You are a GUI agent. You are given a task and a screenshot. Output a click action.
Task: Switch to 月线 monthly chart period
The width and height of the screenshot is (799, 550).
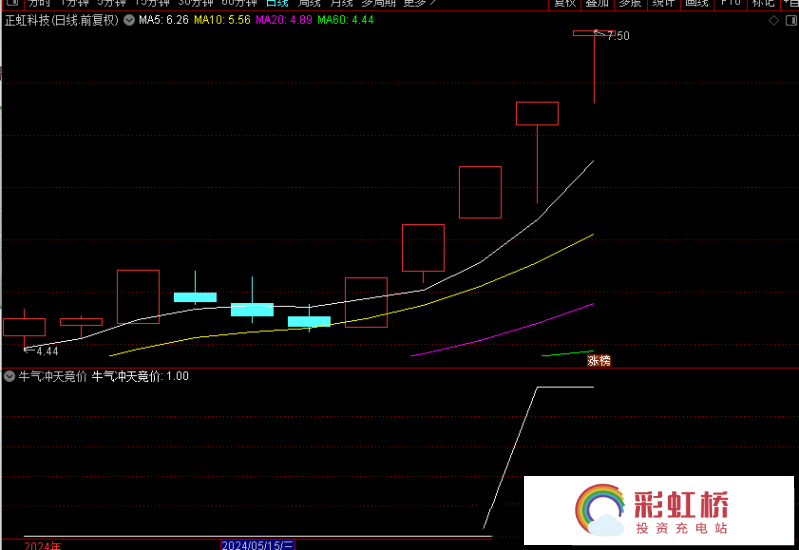(x=341, y=3)
